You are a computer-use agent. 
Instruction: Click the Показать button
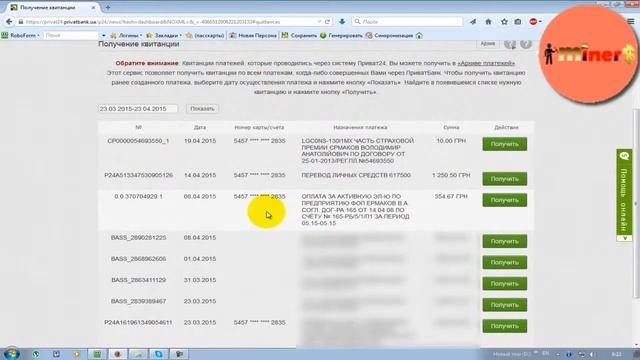[x=202, y=109]
